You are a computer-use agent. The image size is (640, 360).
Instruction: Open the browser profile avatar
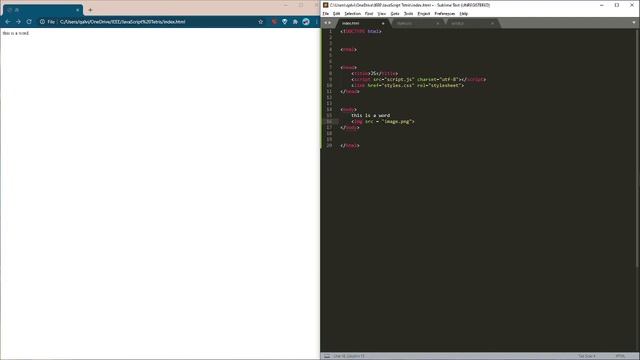306,22
